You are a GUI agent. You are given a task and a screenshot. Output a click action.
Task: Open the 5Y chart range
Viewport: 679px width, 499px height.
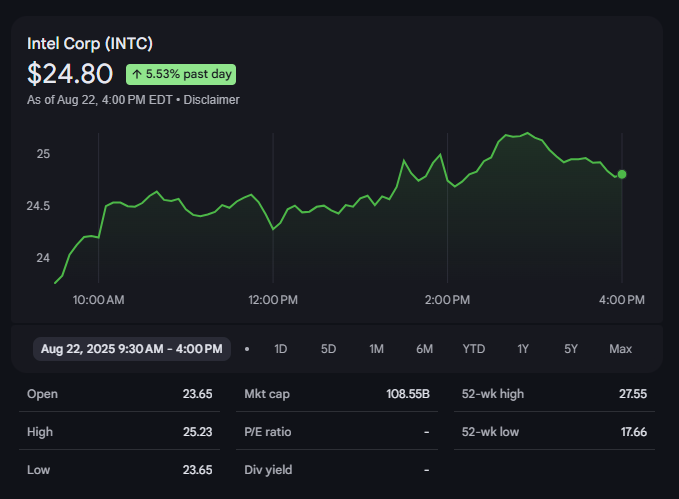point(571,349)
